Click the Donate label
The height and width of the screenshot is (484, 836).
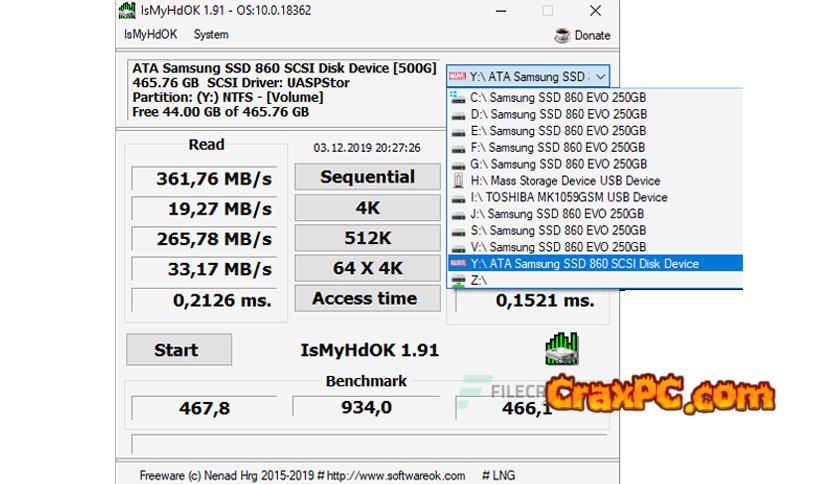[x=592, y=36]
